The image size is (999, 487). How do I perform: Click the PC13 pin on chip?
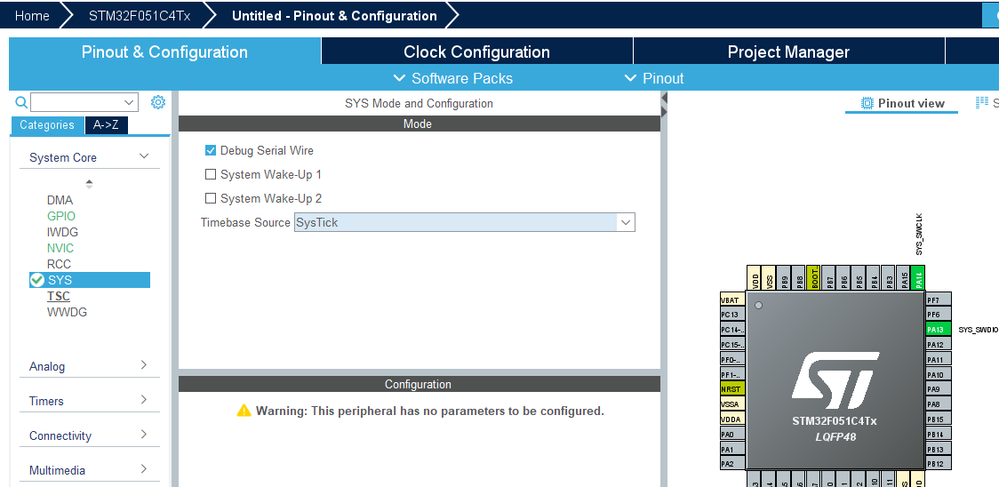tap(732, 314)
